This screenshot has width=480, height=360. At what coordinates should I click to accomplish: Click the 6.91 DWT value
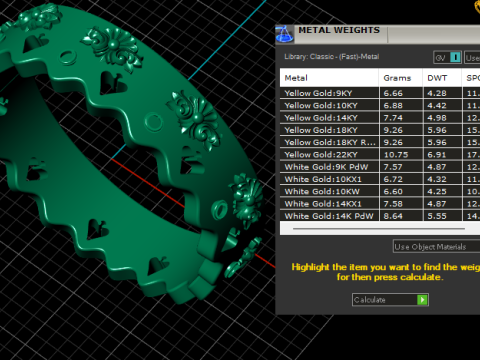[437, 155]
